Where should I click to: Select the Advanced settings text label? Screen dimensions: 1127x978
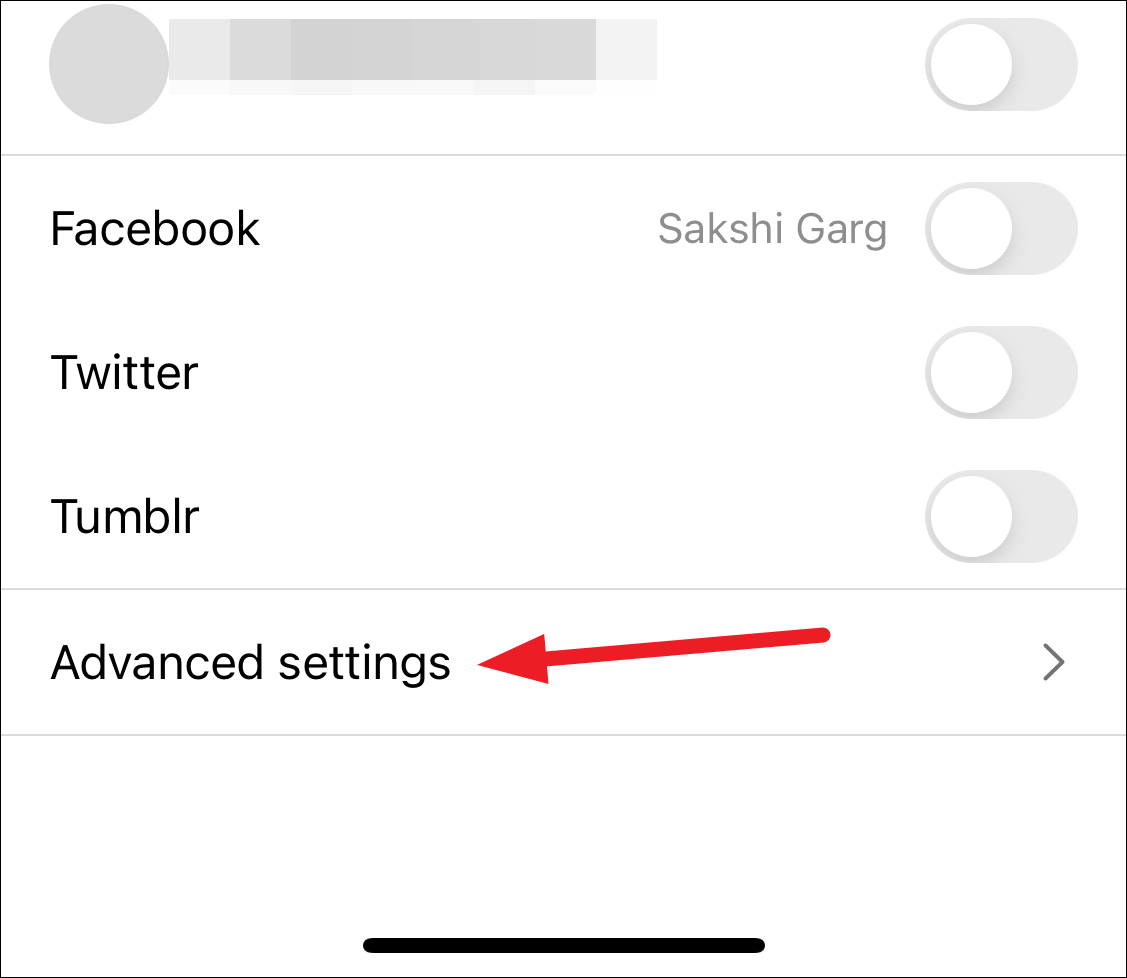pyautogui.click(x=251, y=663)
